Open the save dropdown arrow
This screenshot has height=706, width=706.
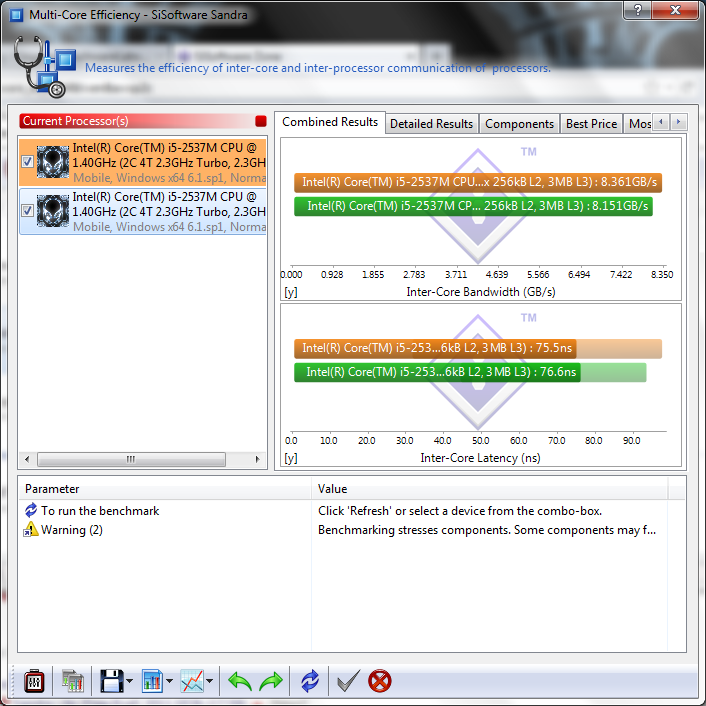coord(130,681)
